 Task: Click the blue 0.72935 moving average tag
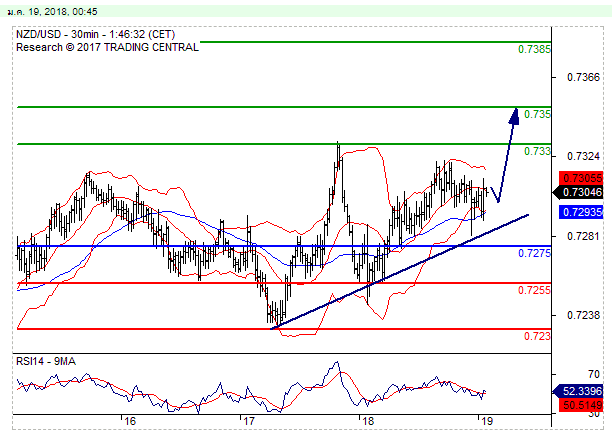(x=581, y=212)
